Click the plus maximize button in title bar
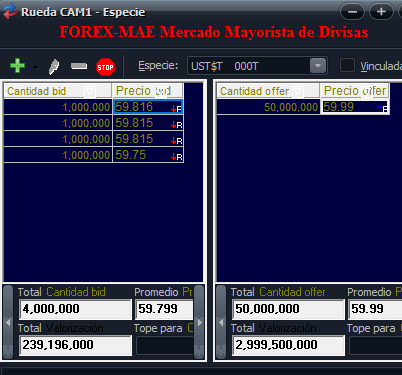The width and height of the screenshot is (402, 375). pyautogui.click(x=381, y=12)
